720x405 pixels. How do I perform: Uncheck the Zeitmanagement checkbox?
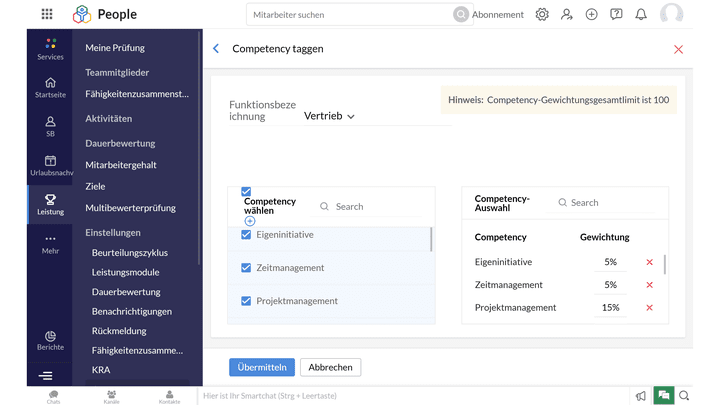[246, 268]
